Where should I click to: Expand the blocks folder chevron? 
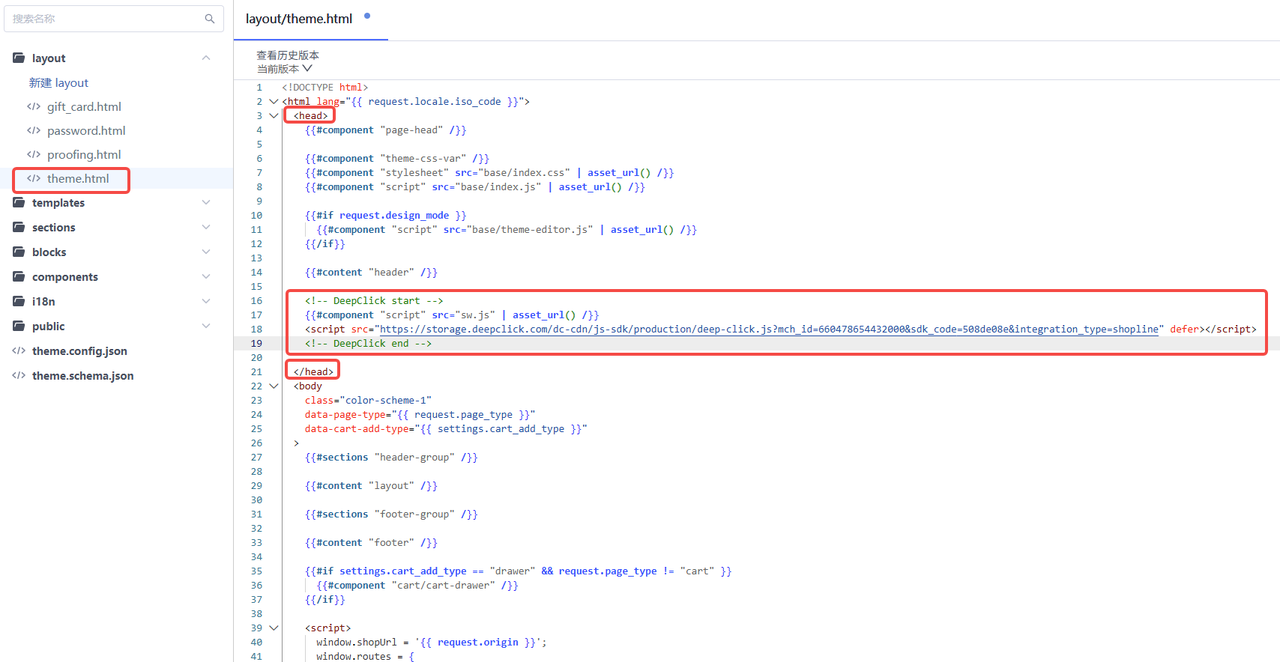click(206, 252)
